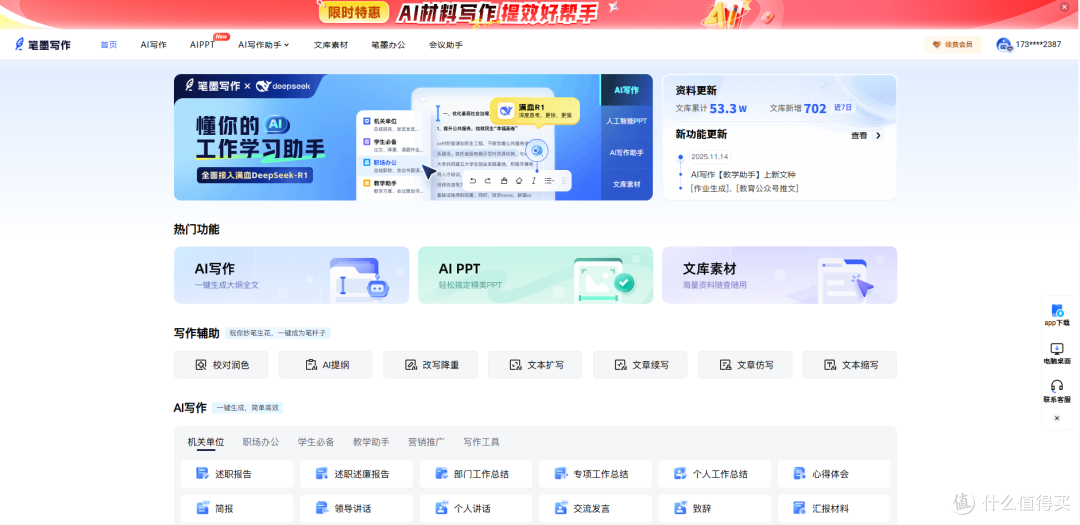This screenshot has height=525, width=1080.
Task: Click the 个人工作总结 icon
Action: [x=681, y=474]
